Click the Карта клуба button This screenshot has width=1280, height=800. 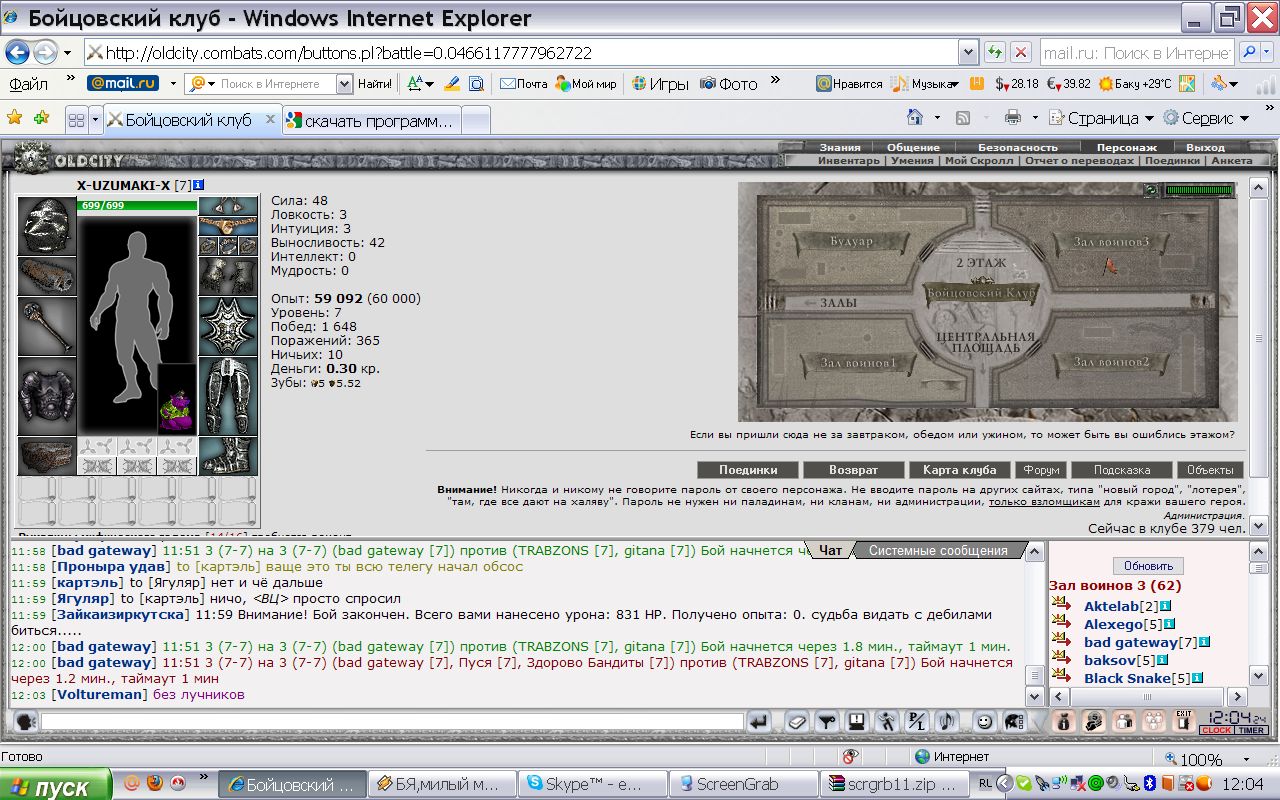[959, 469]
